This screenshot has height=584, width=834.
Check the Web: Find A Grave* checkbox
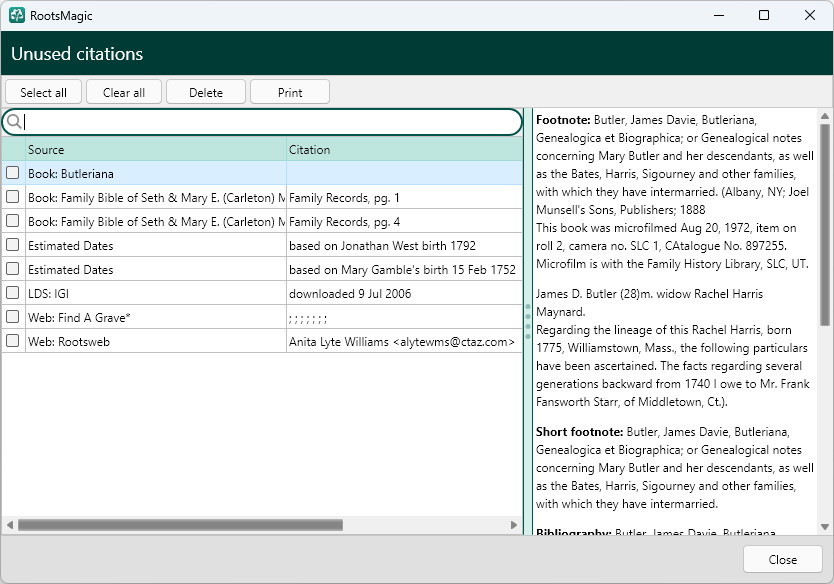click(x=13, y=316)
